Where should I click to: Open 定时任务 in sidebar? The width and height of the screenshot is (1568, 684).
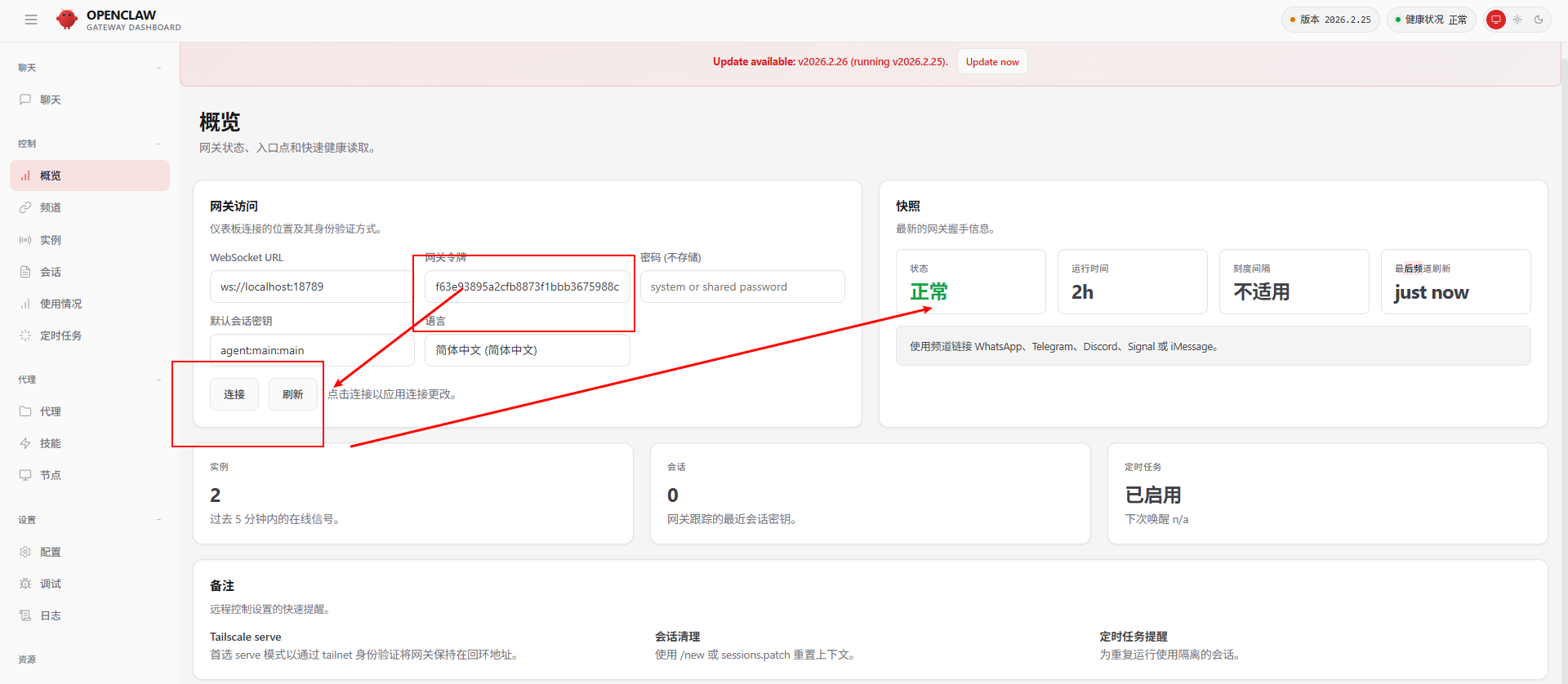click(90, 335)
